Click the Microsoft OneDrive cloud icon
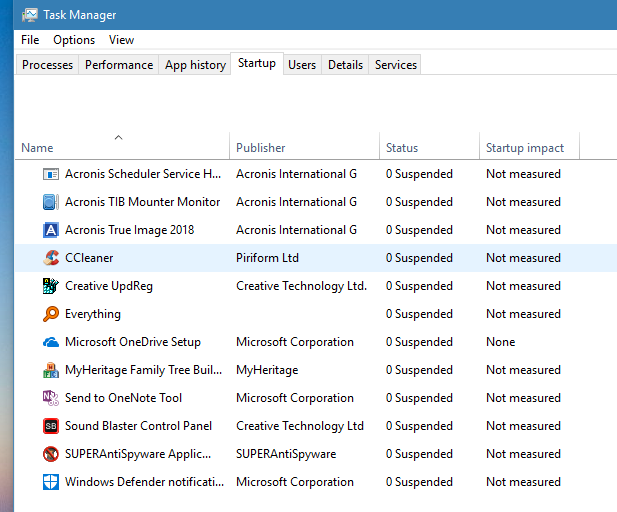The image size is (617, 512). click(51, 342)
